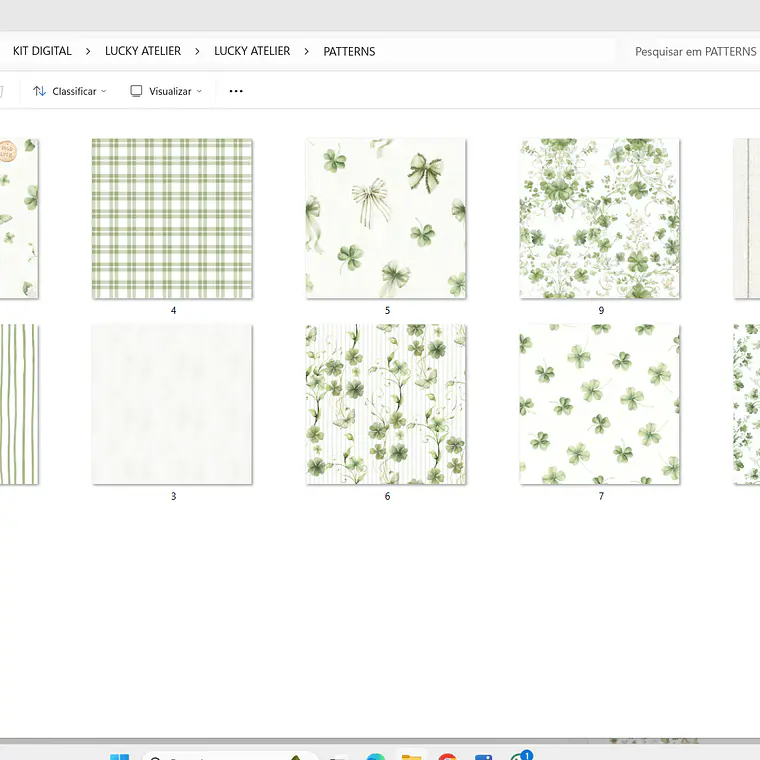Click the File Explorer taskbar icon
Screen dimensions: 760x760
411,756
